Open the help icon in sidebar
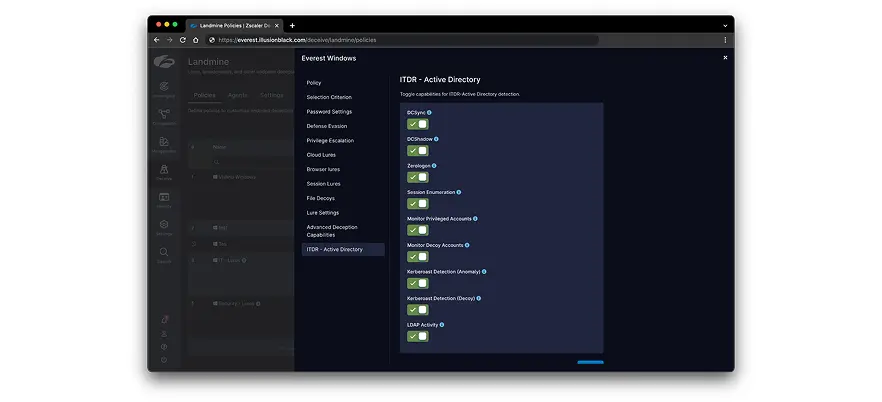 point(164,347)
